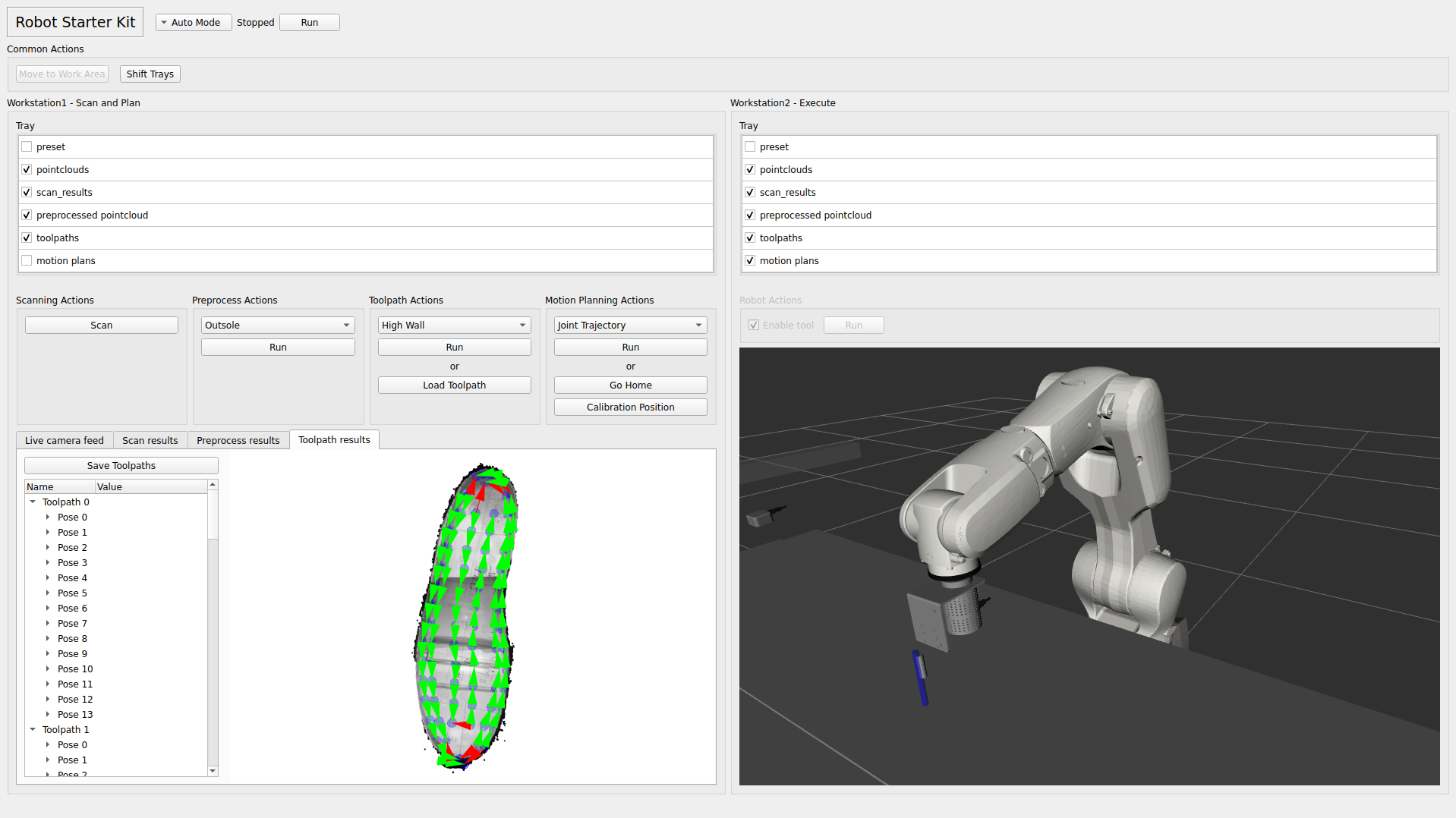
Task: Open the Outsole preprocess preset dropdown
Action: point(277,325)
